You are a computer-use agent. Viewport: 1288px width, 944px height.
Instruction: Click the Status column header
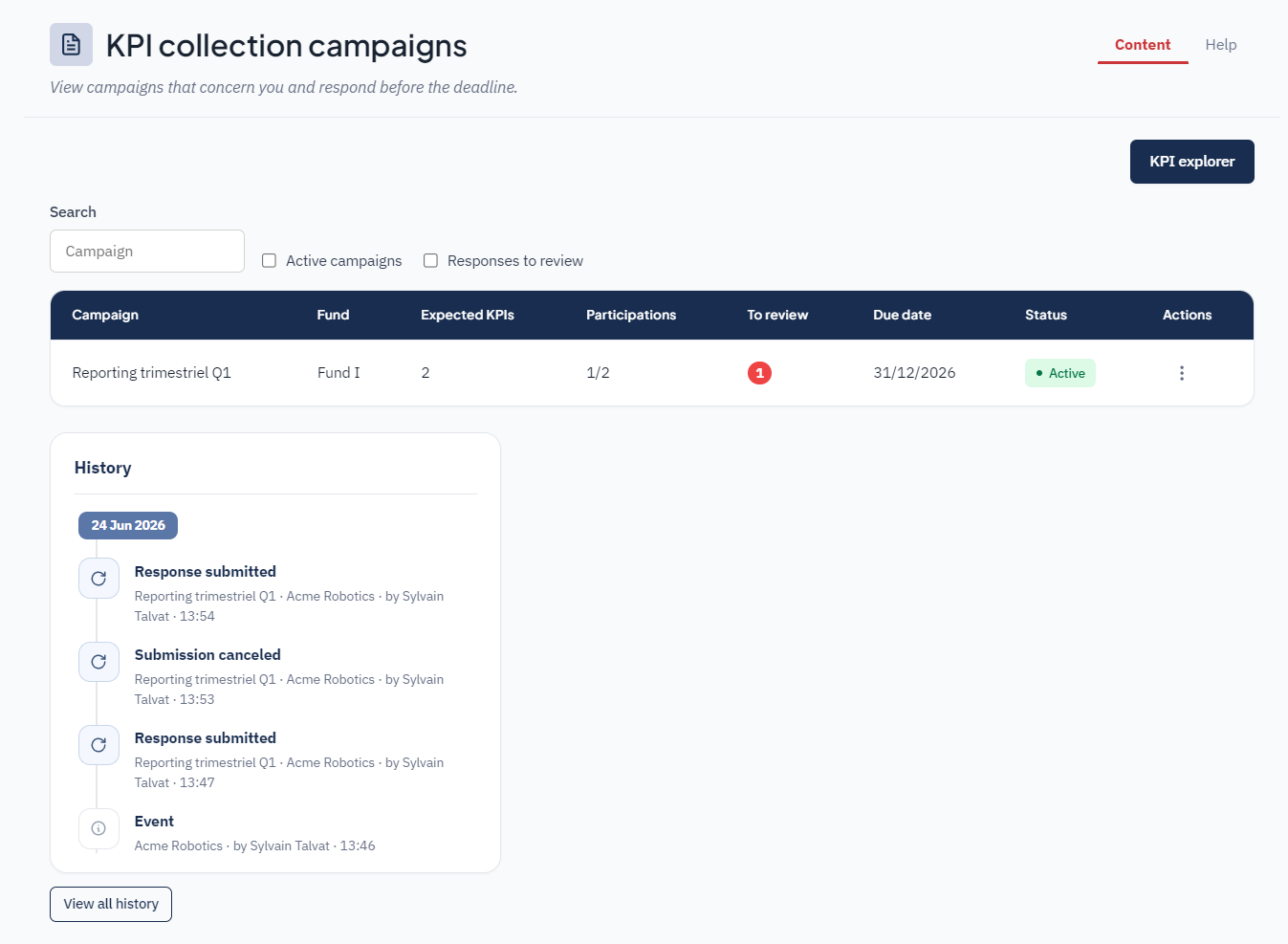click(1046, 315)
